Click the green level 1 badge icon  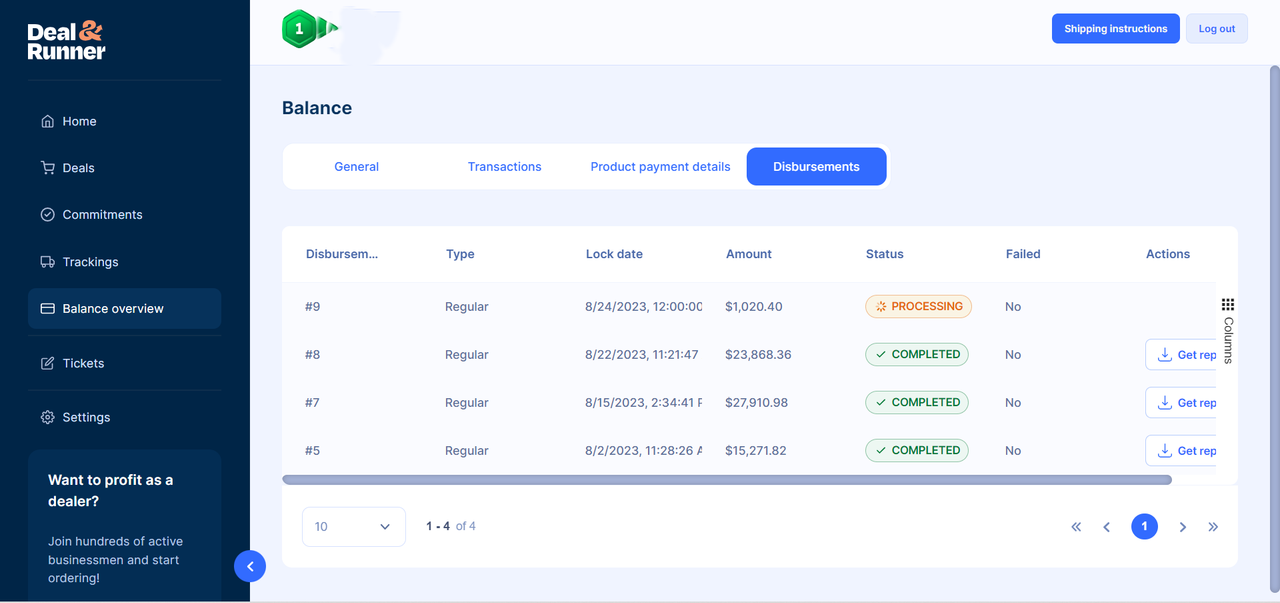coord(299,29)
